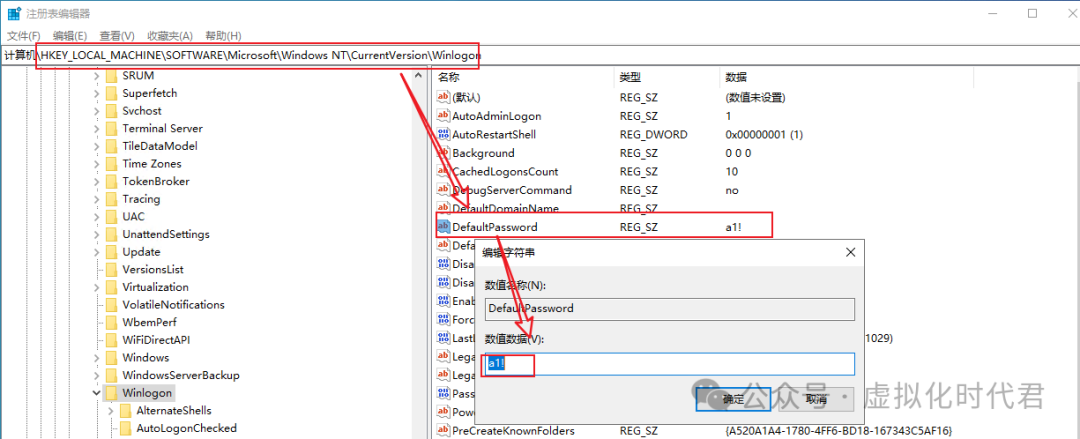The height and width of the screenshot is (439, 1080).
Task: Confirm with the 确定 button
Action: (732, 399)
